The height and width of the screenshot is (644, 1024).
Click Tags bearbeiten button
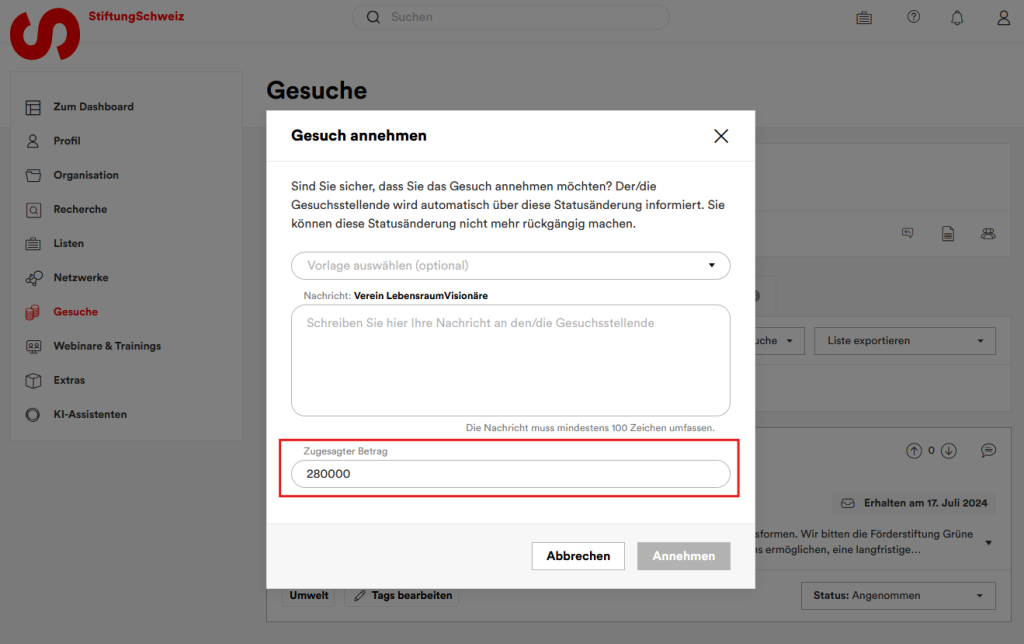click(x=401, y=596)
